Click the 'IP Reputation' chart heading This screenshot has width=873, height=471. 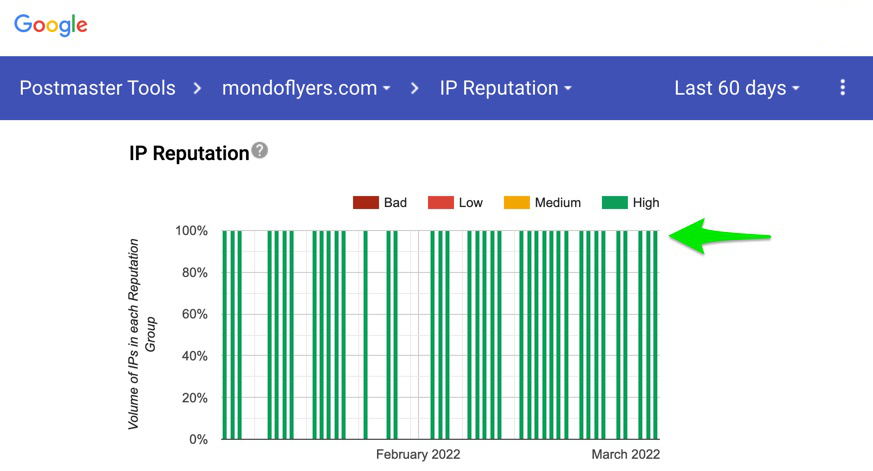[x=189, y=153]
